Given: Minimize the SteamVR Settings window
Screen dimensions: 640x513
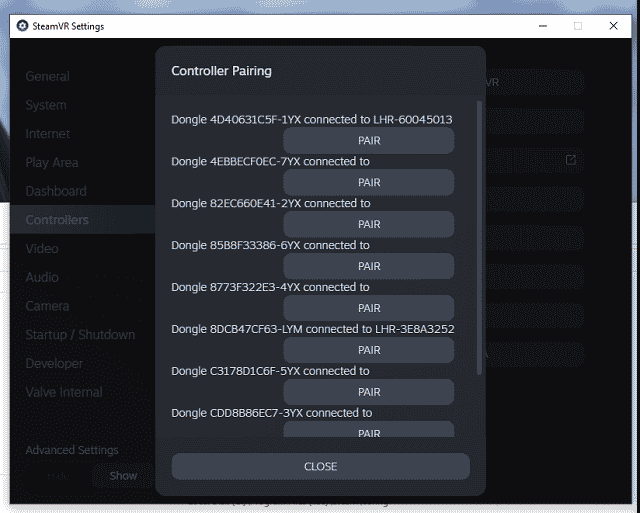Looking at the screenshot, I should point(543,26).
